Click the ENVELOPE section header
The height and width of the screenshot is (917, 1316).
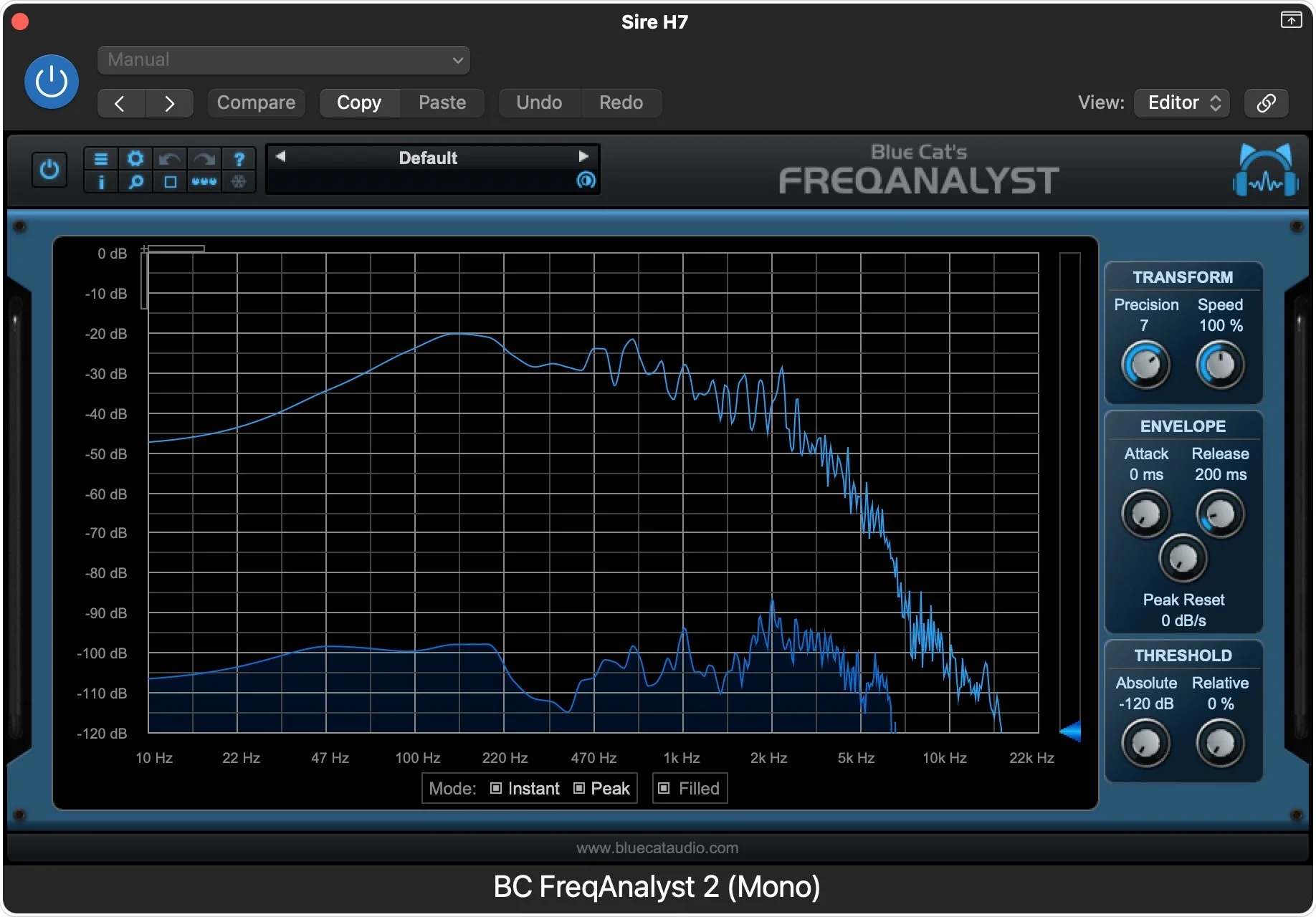[x=1183, y=426]
